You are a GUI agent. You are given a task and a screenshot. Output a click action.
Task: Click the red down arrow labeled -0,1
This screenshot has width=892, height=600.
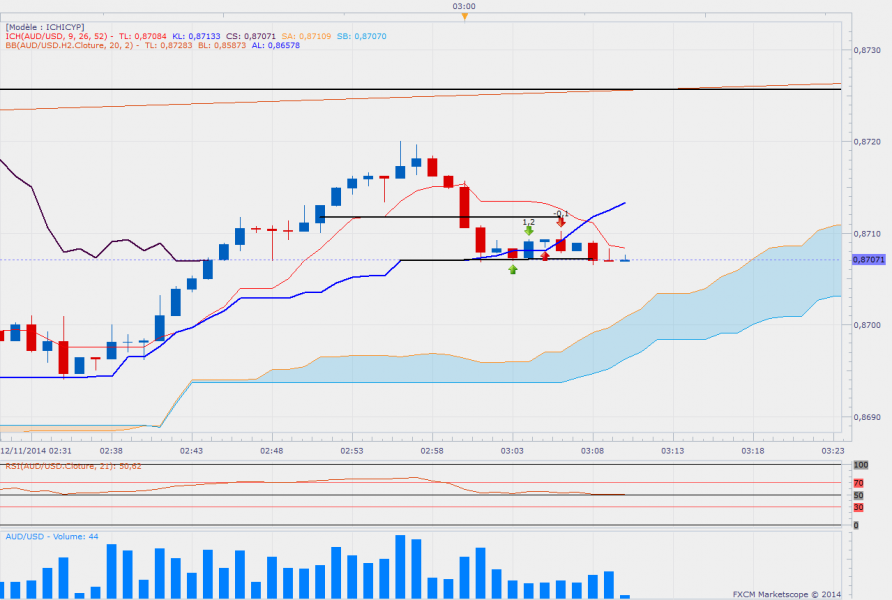(x=561, y=222)
